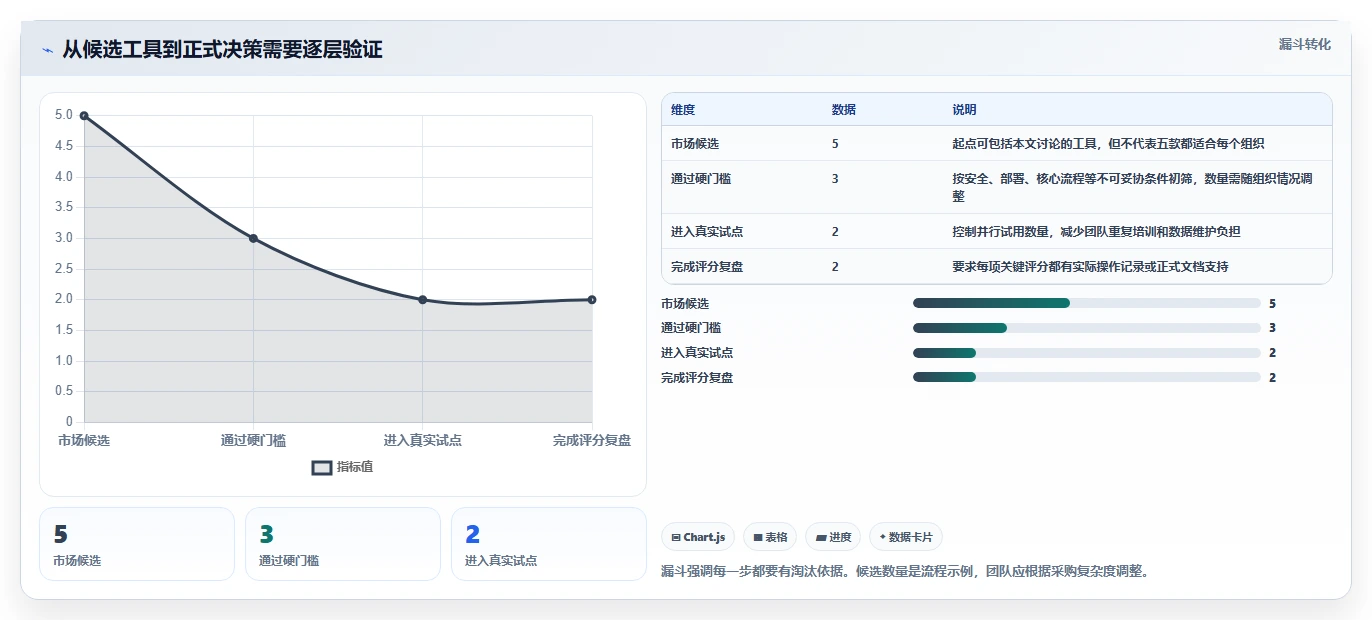Click the 漏斗转化 label in header

[x=1304, y=44]
